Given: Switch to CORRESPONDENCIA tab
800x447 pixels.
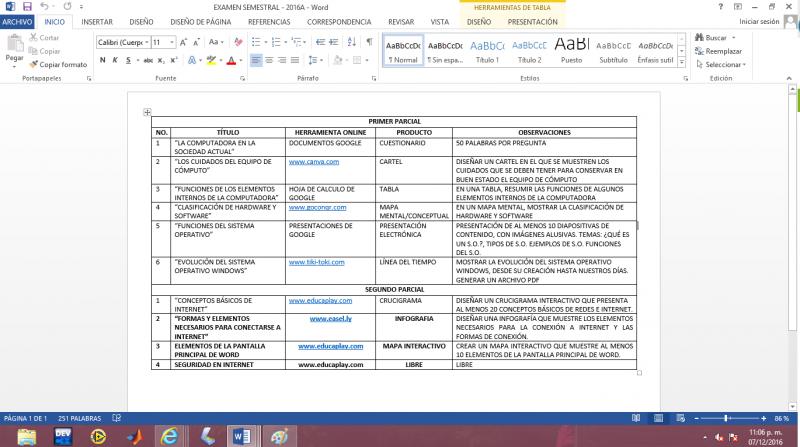Looking at the screenshot, I should pyautogui.click(x=339, y=22).
